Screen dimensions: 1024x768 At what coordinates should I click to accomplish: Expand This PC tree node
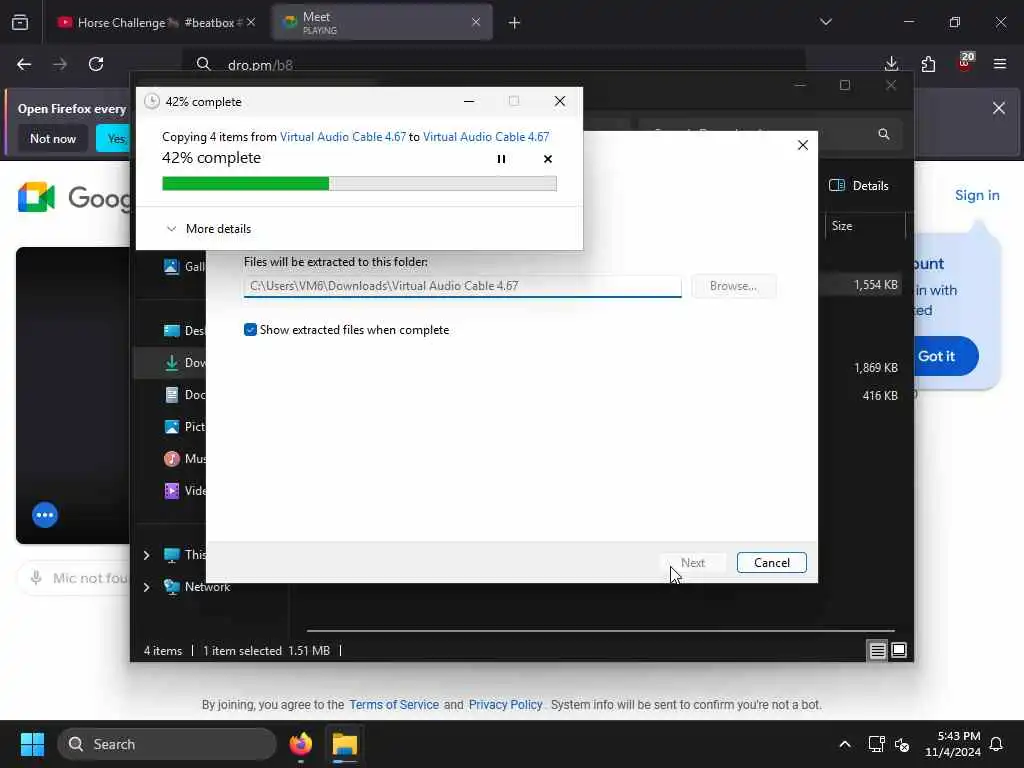tap(146, 555)
